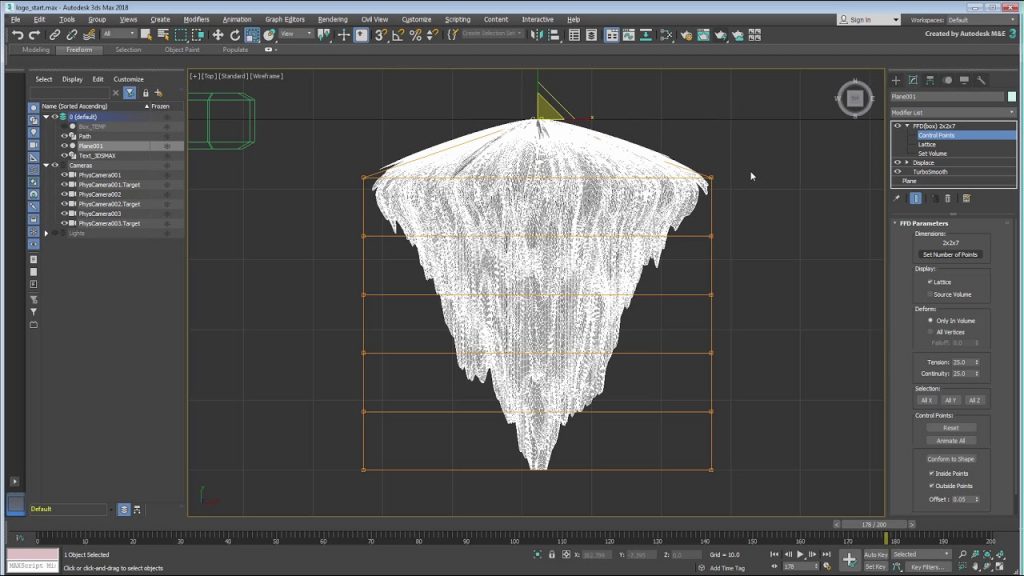Click the Undo icon in the toolbar
This screenshot has height=576, width=1024.
click(18, 35)
